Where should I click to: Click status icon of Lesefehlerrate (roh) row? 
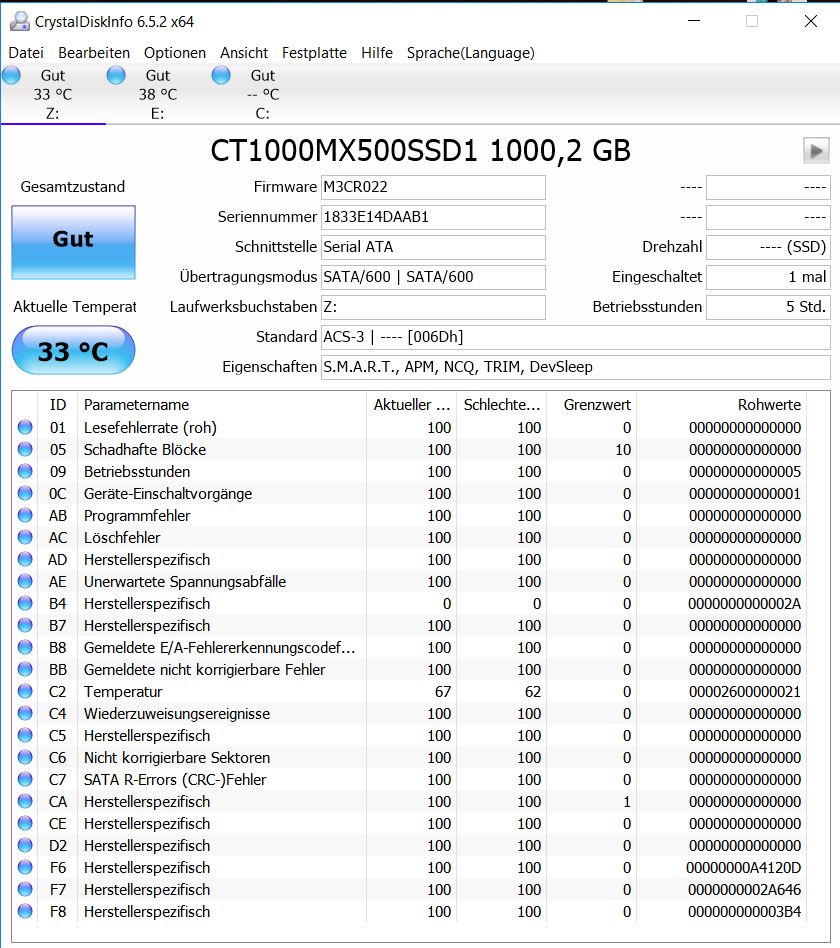point(25,427)
